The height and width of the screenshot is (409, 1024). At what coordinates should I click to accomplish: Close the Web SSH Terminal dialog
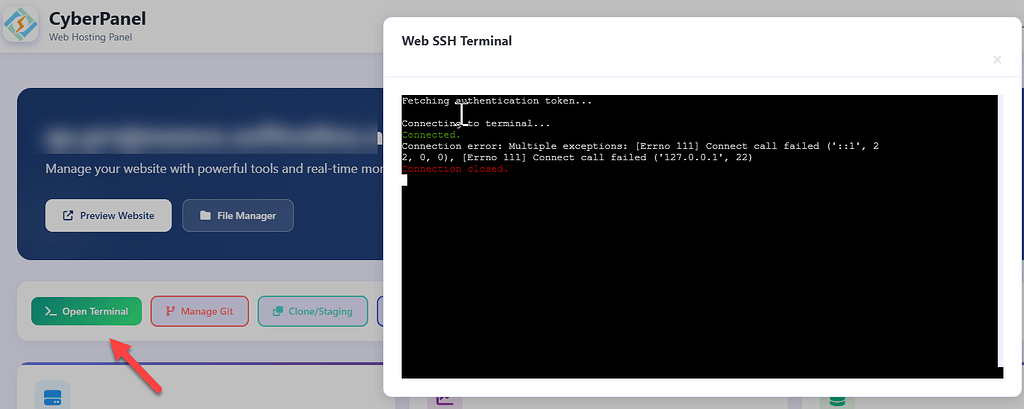point(996,60)
